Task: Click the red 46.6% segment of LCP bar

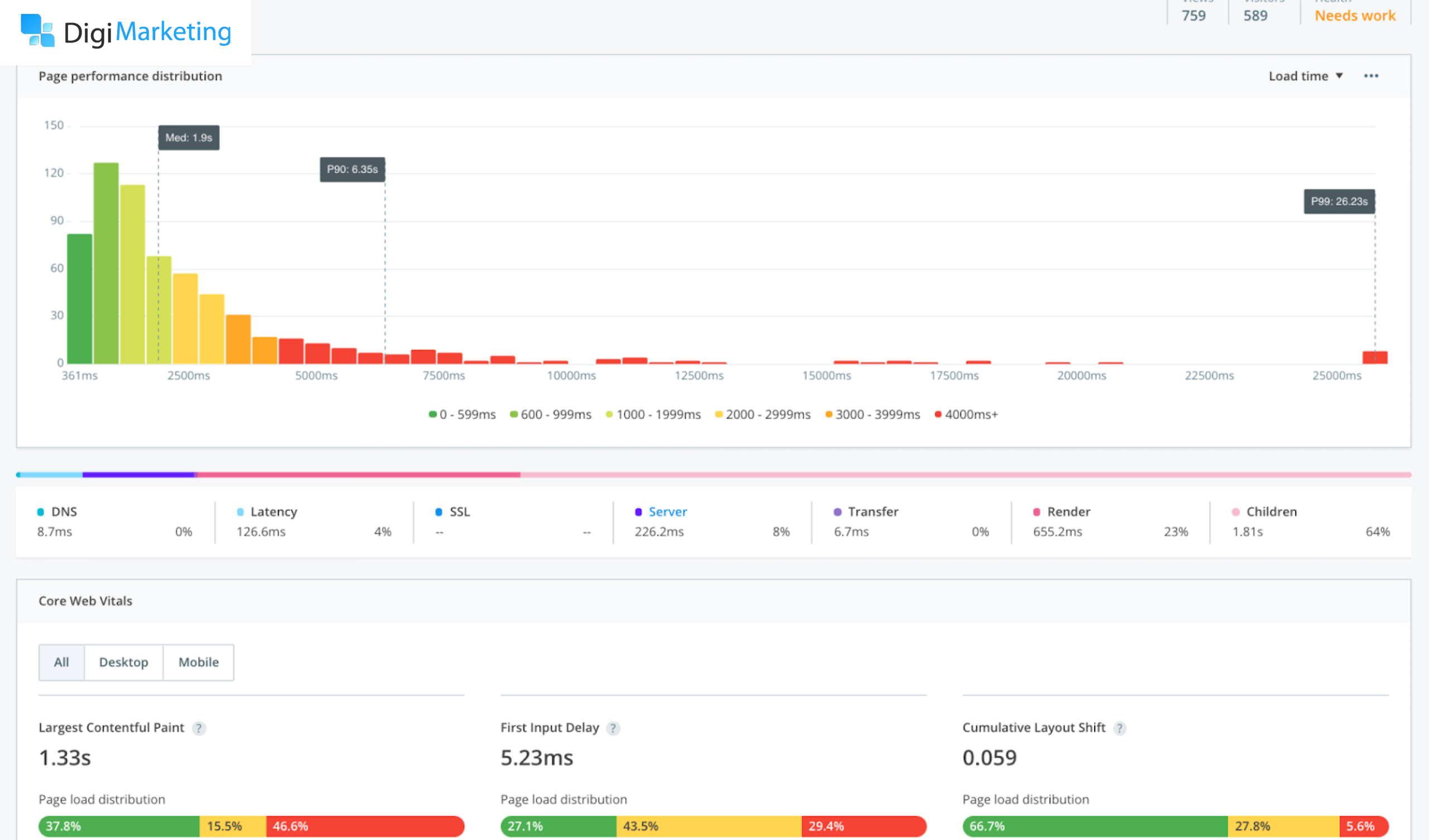Action: pyautogui.click(x=365, y=826)
